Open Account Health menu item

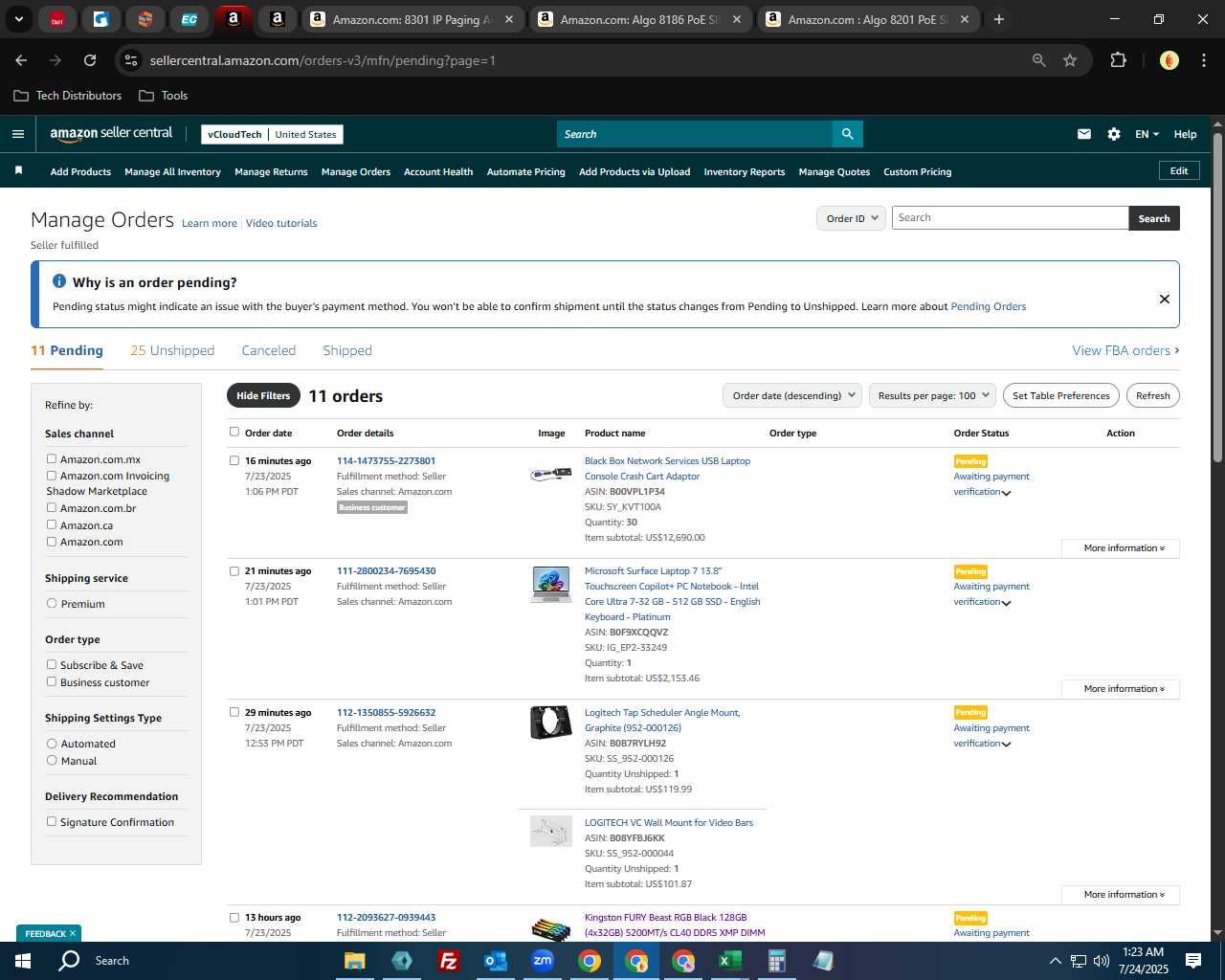tap(438, 172)
